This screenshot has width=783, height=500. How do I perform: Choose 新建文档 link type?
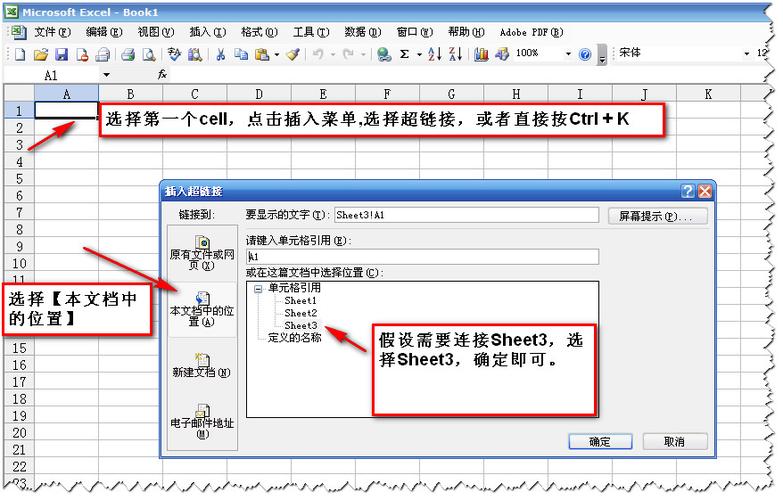(202, 365)
